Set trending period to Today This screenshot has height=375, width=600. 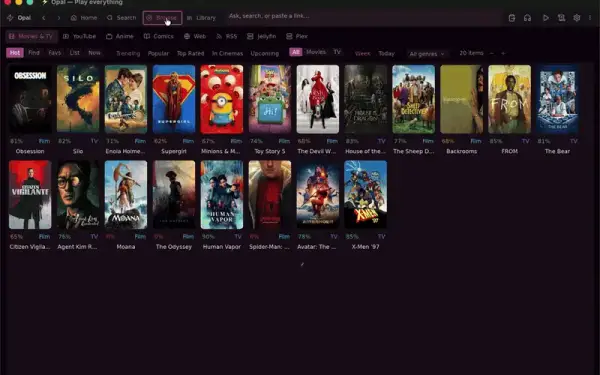tap(386, 54)
